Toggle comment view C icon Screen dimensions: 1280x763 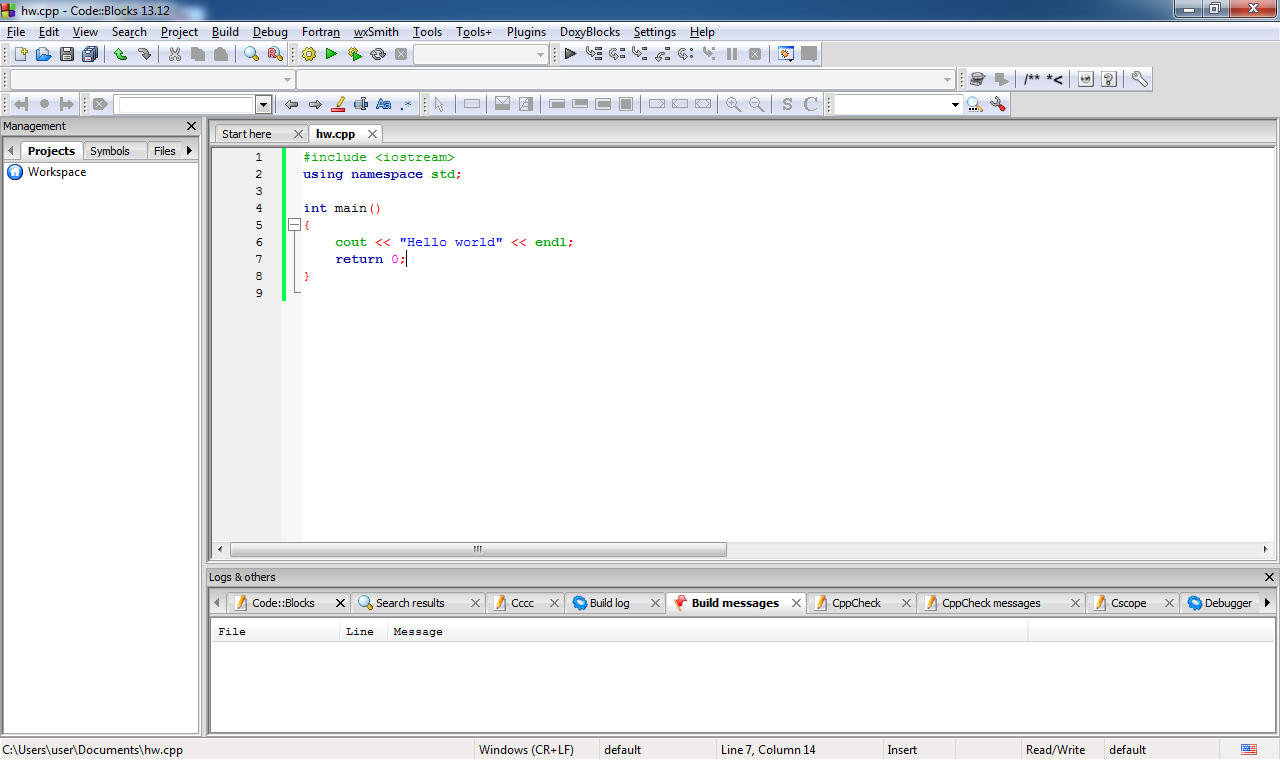(811, 104)
